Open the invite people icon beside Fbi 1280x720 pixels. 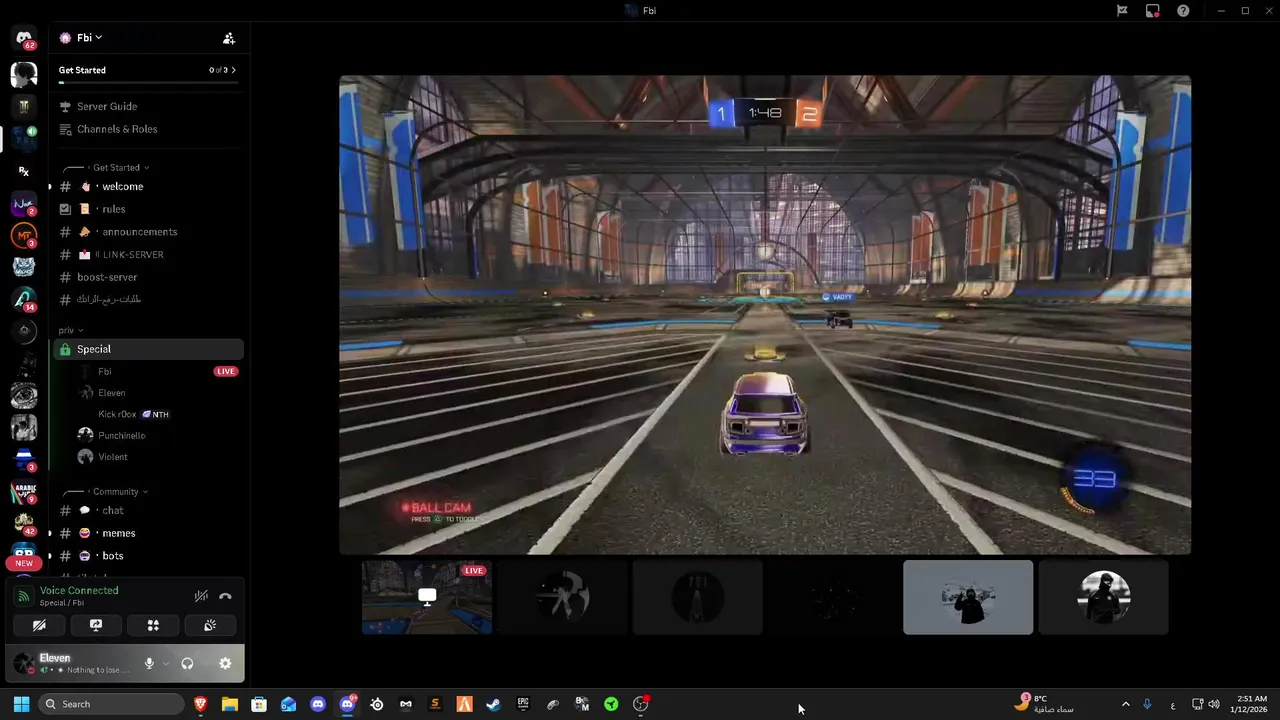pos(229,38)
